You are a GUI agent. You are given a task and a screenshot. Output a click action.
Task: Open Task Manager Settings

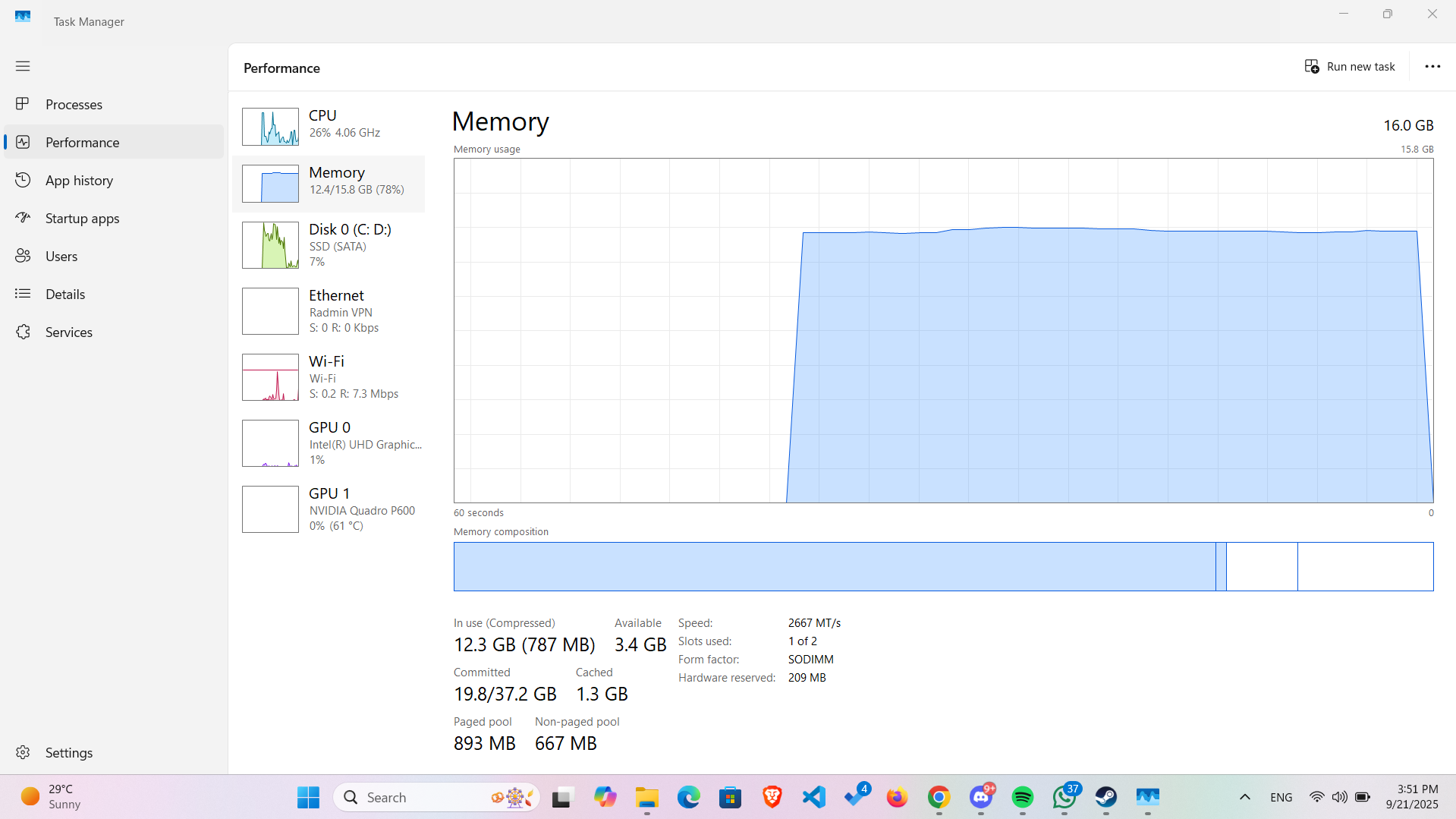click(x=114, y=752)
